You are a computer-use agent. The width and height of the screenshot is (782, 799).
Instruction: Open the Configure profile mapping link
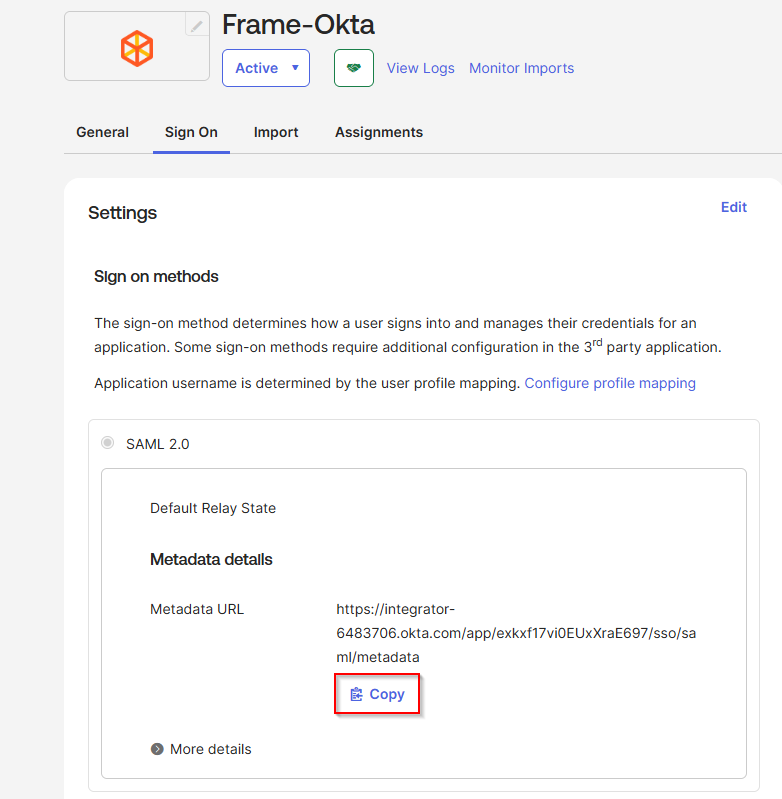[610, 383]
